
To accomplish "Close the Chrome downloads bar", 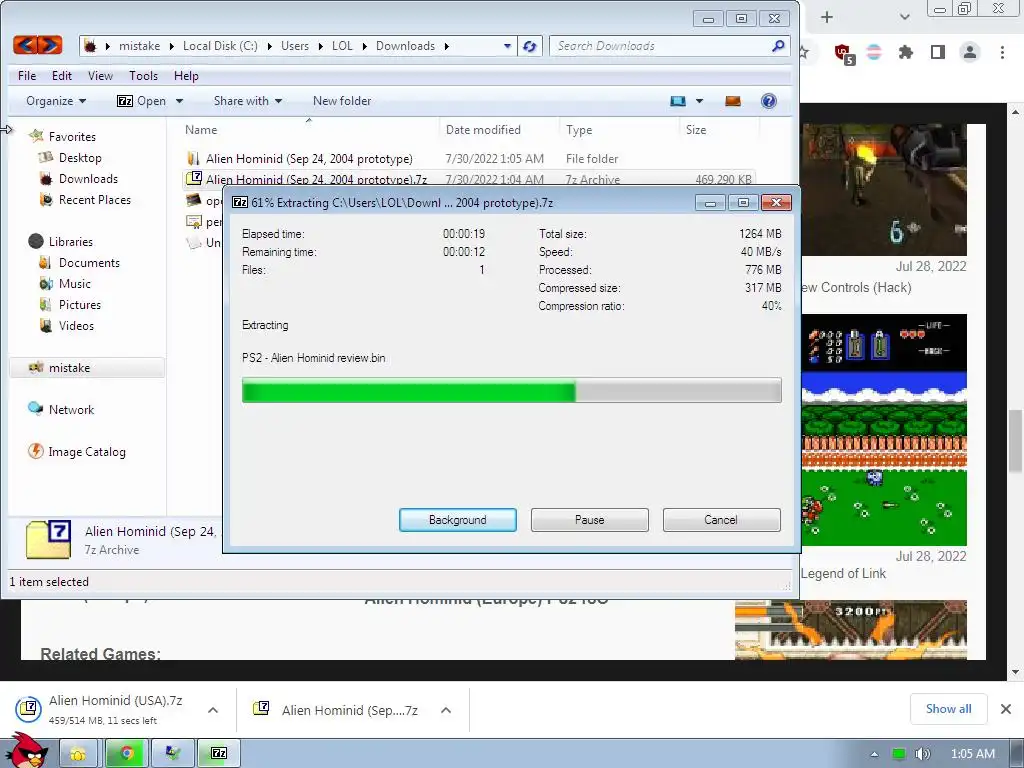I will point(1006,709).
